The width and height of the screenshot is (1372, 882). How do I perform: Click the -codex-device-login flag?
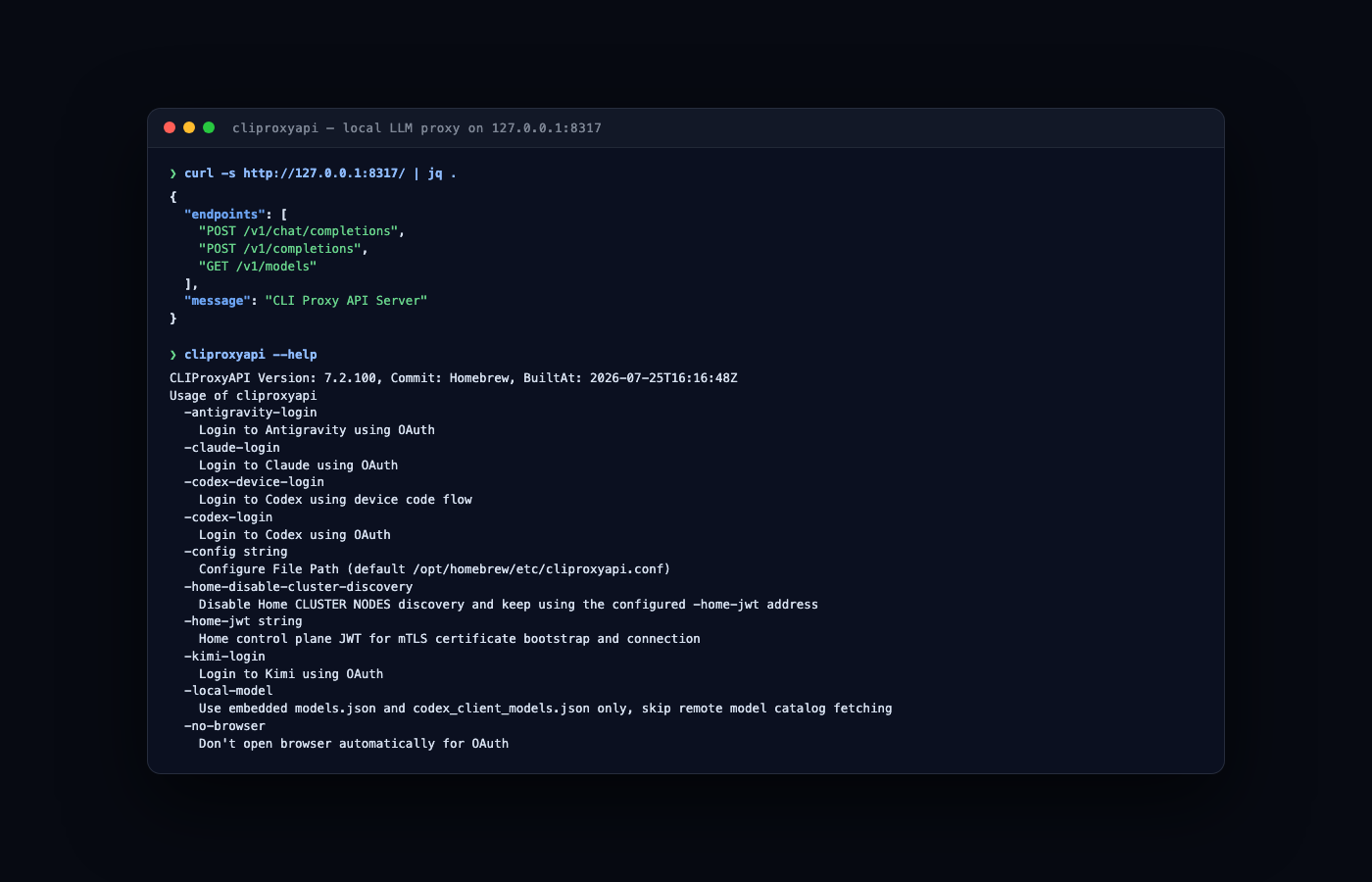tap(254, 482)
